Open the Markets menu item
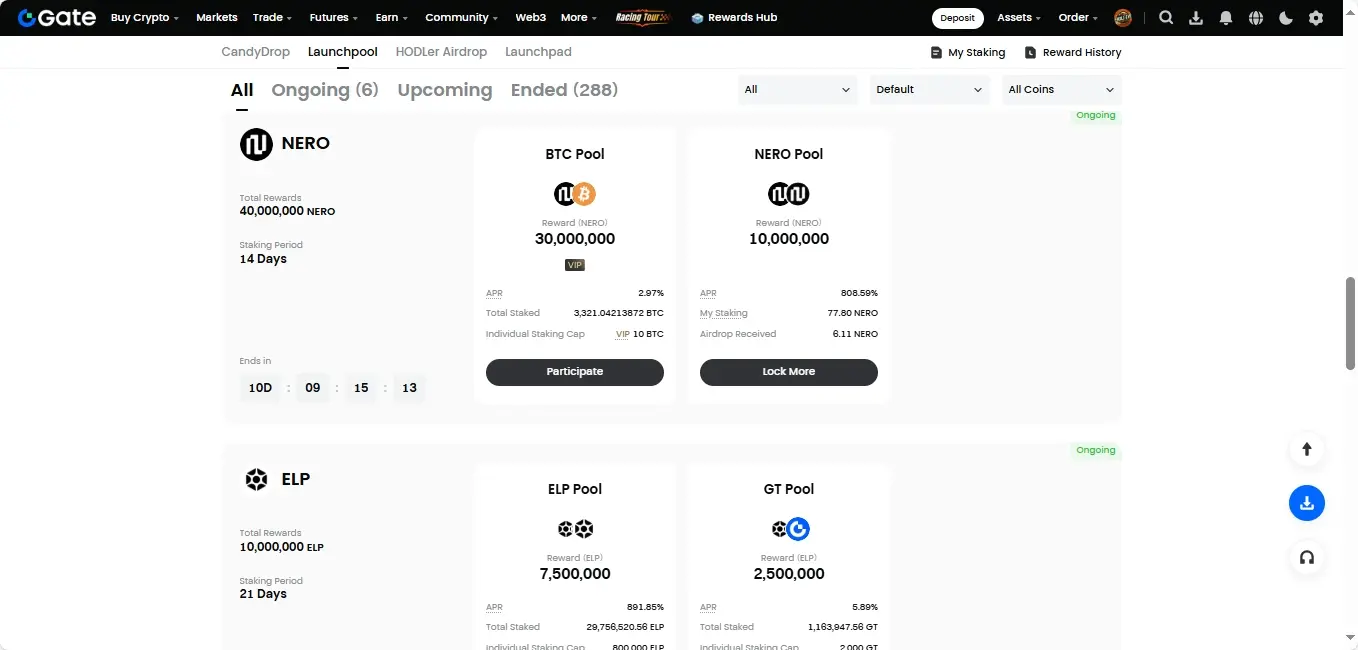Viewport: 1358px width, 650px height. point(217,17)
